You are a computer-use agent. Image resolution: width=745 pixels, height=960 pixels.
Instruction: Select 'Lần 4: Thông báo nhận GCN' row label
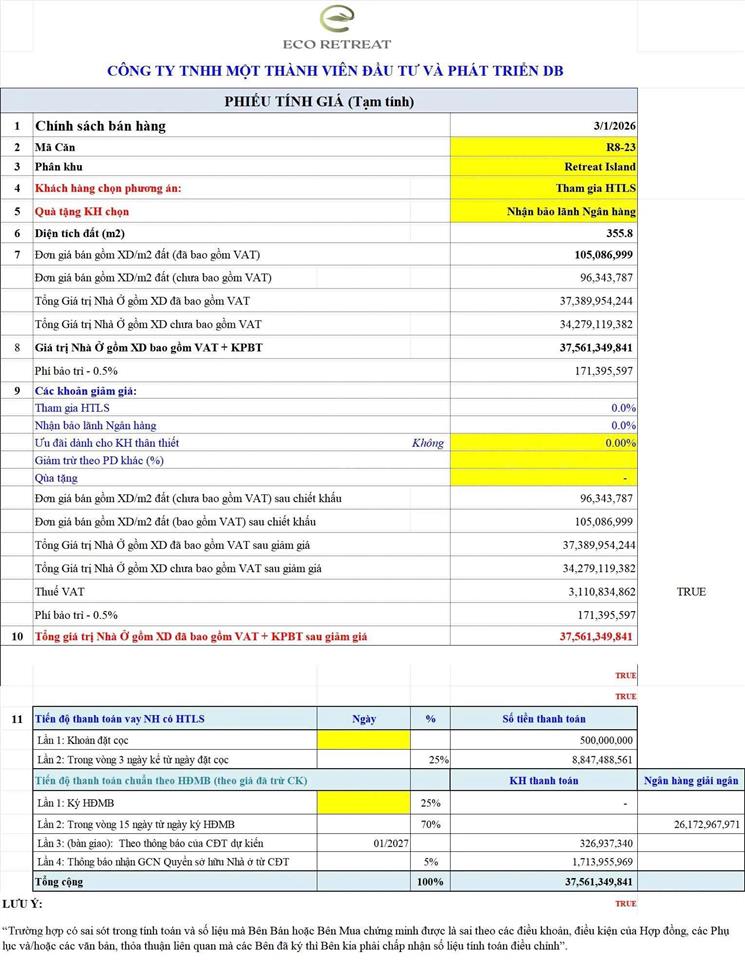(163, 862)
